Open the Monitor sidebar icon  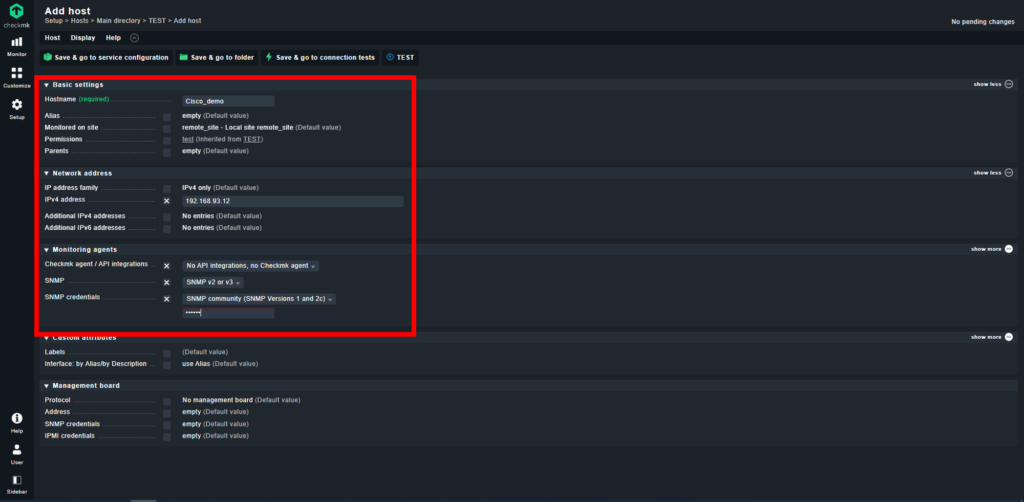point(17,42)
